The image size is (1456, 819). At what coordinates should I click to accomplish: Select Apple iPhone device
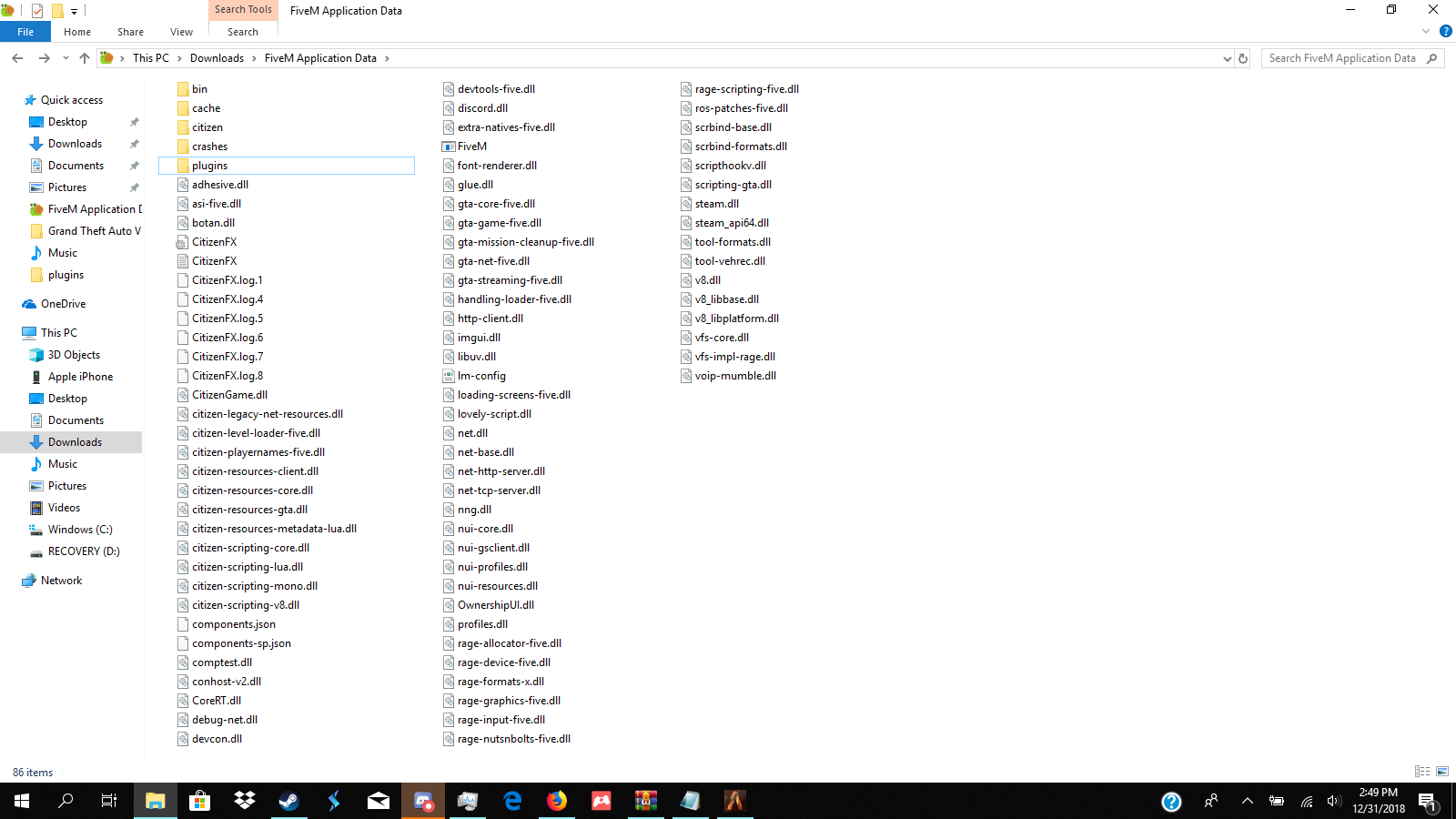coord(80,377)
